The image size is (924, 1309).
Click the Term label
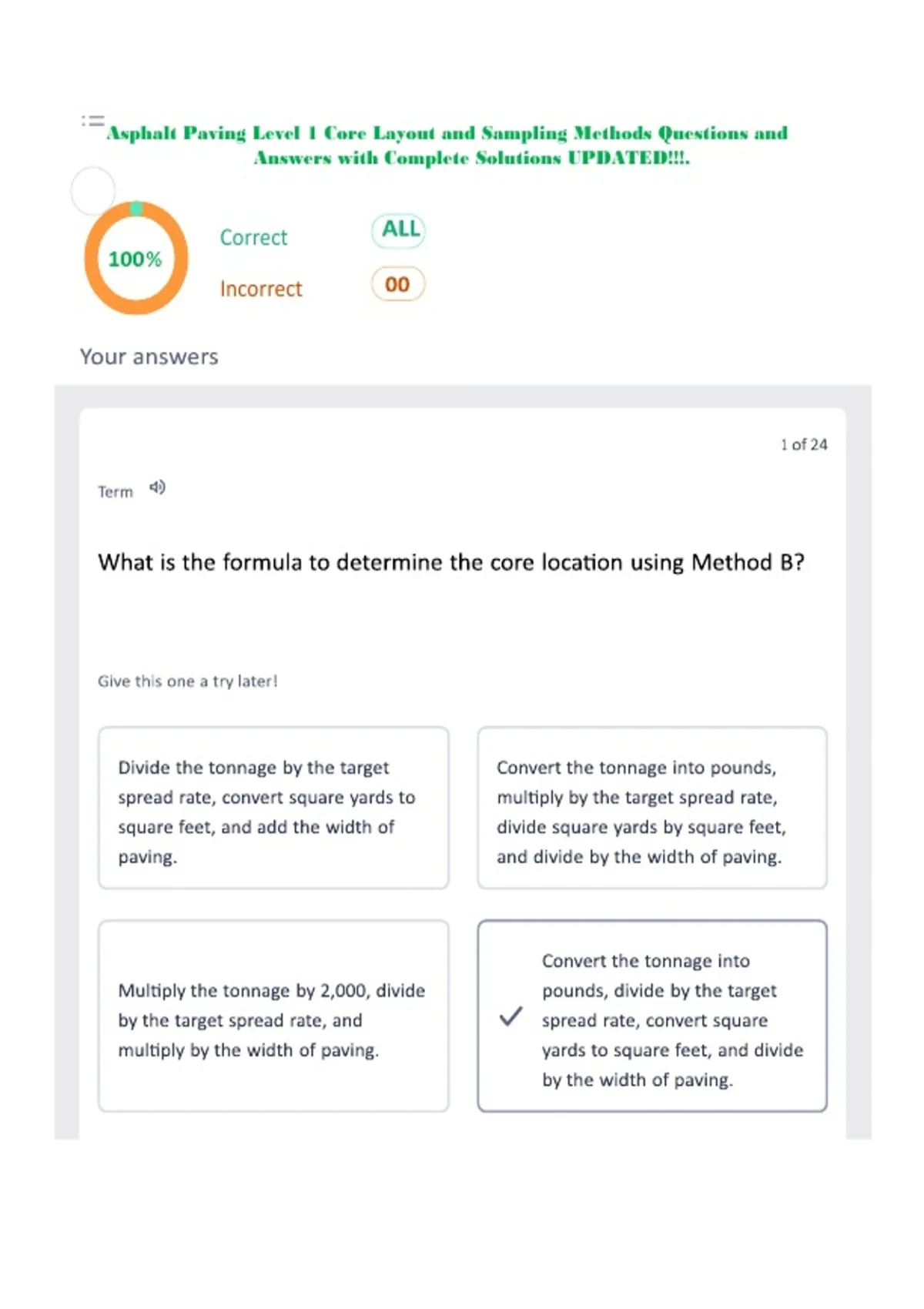[115, 491]
